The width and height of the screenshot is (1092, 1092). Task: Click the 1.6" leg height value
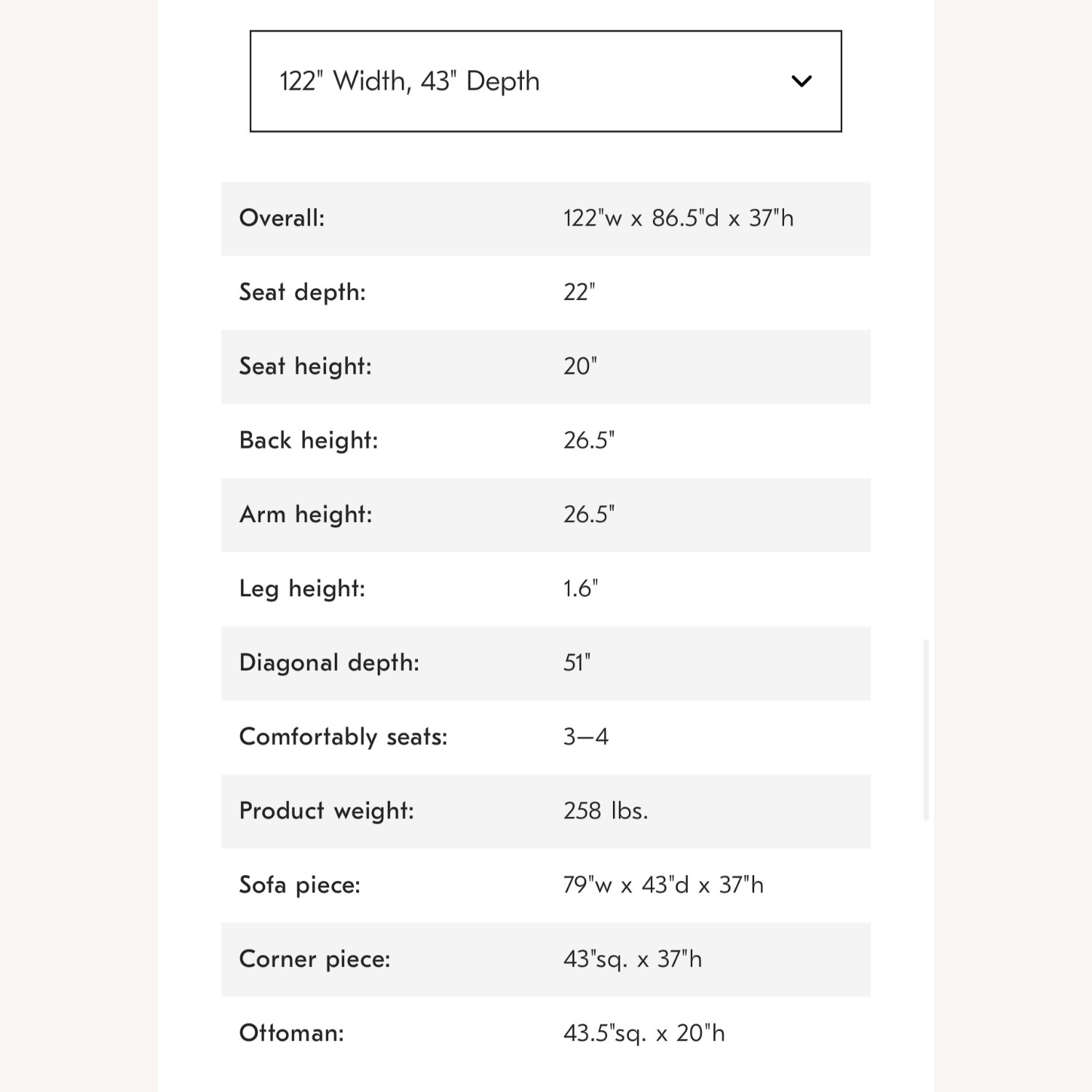[580, 588]
